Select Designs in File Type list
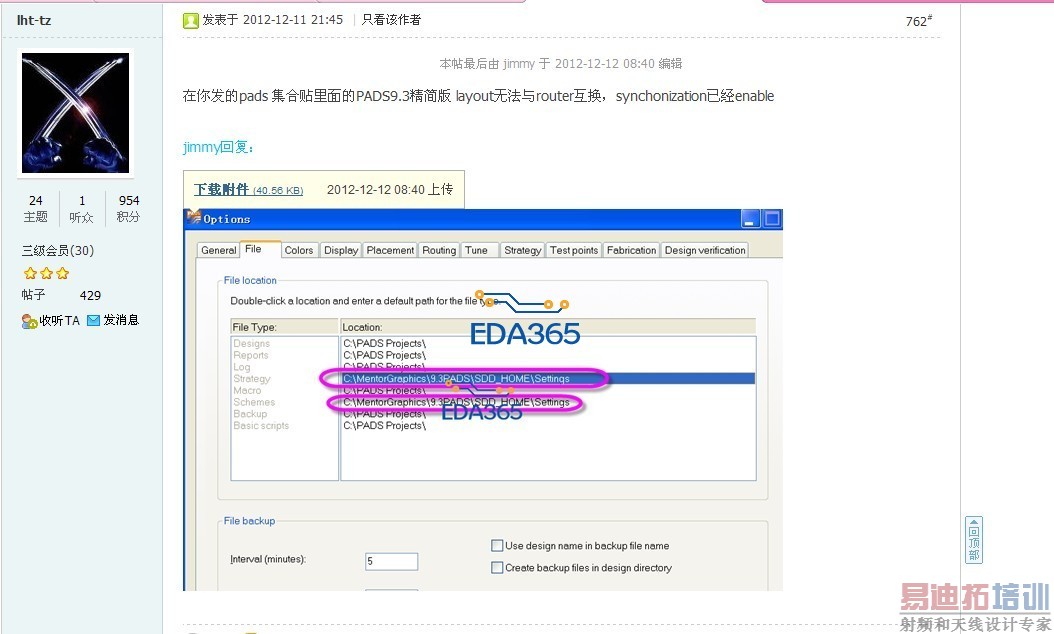1054x634 pixels. (251, 344)
